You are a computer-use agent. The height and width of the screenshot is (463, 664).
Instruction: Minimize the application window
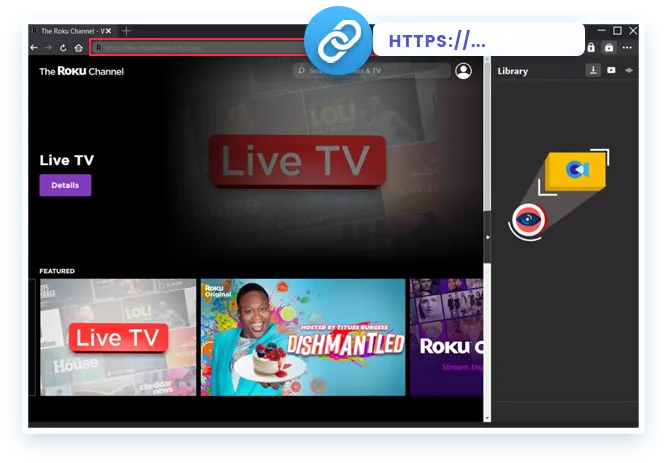[601, 30]
